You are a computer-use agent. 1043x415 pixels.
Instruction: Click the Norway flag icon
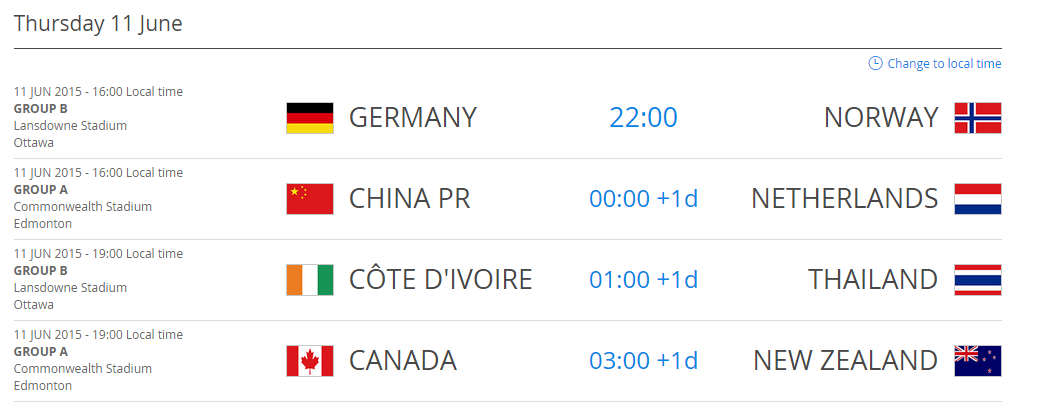(978, 118)
